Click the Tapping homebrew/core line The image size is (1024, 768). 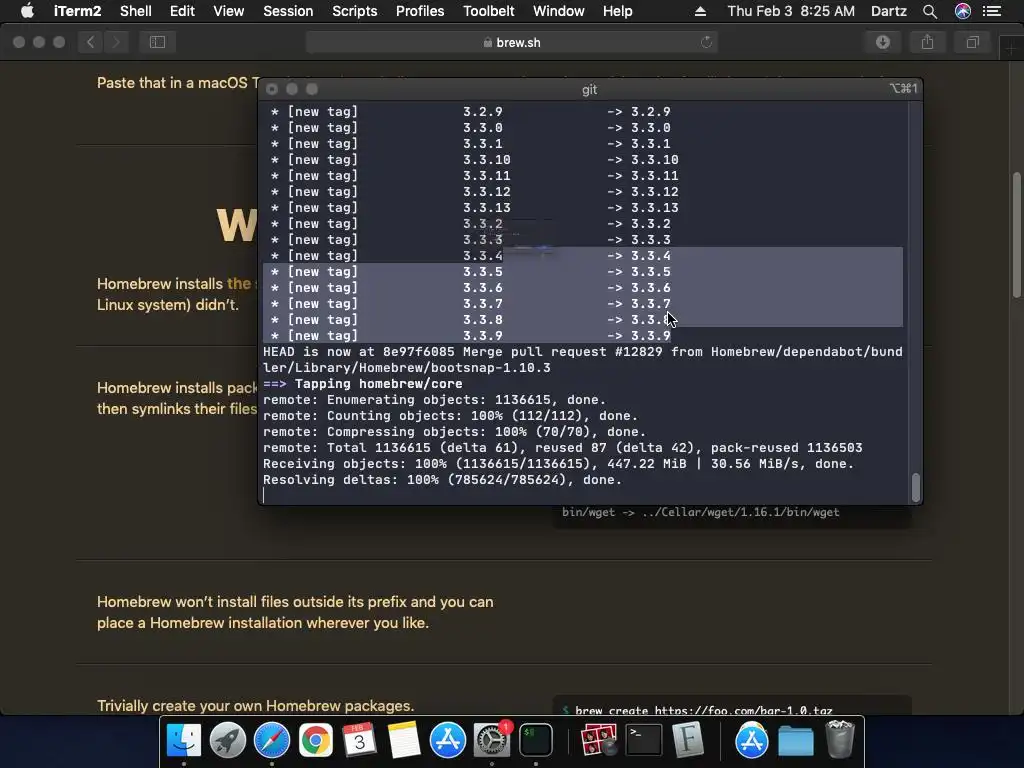(x=362, y=384)
